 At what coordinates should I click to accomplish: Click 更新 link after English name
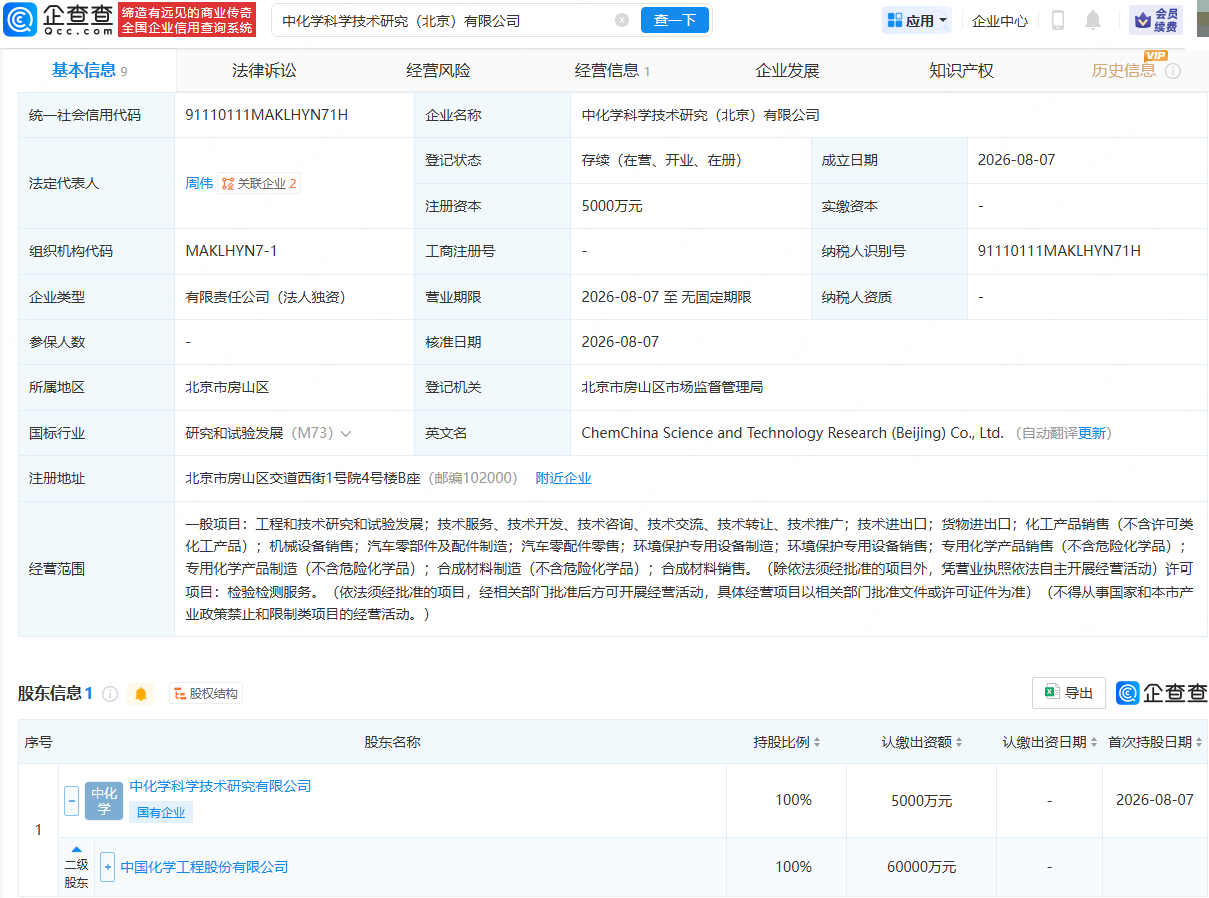click(1092, 434)
